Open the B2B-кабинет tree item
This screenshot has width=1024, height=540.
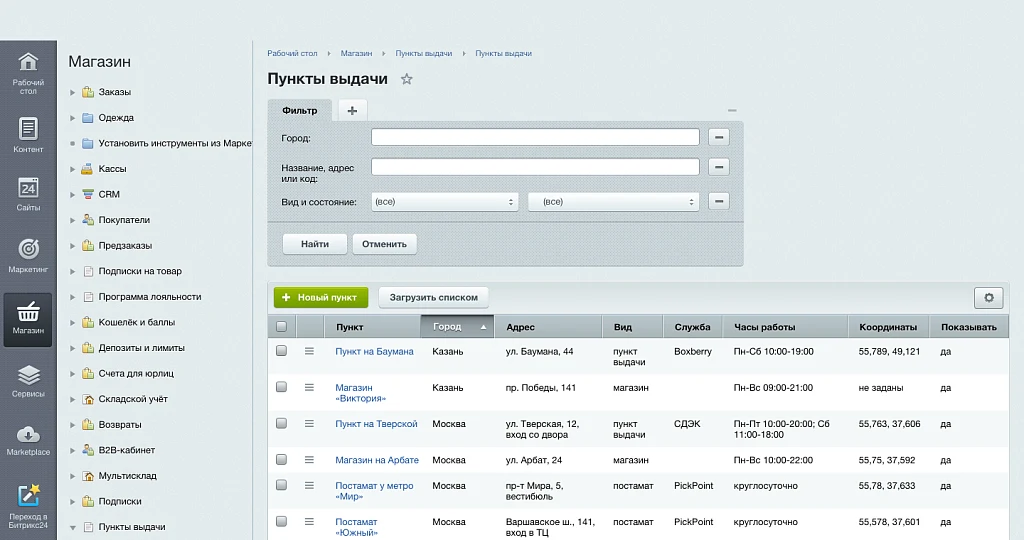click(x=127, y=451)
